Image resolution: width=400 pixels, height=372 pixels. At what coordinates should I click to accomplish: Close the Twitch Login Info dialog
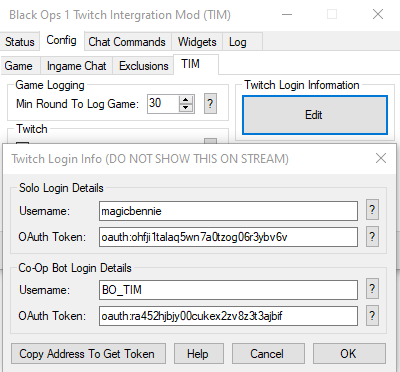(381, 158)
